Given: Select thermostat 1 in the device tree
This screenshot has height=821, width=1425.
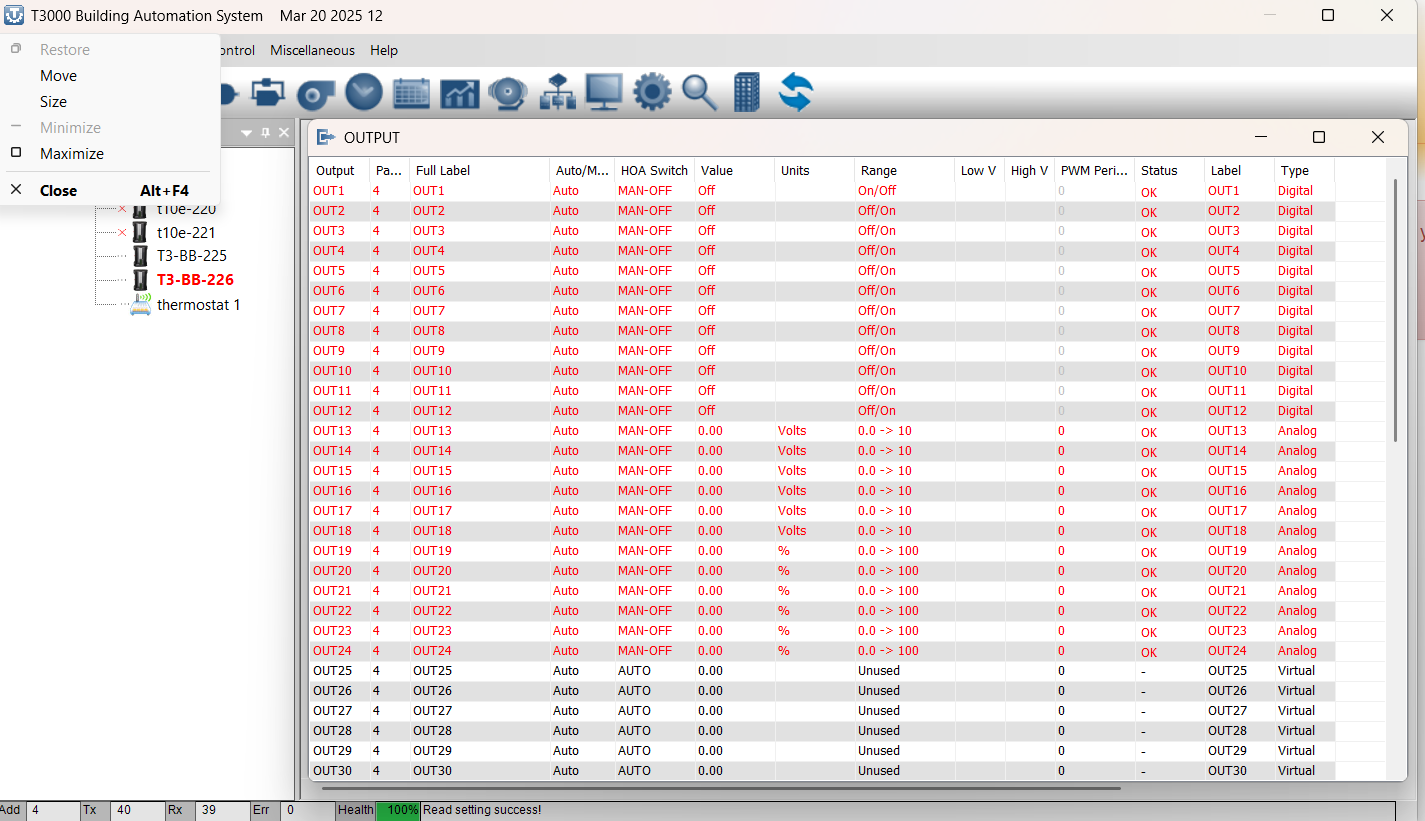Looking at the screenshot, I should [198, 305].
